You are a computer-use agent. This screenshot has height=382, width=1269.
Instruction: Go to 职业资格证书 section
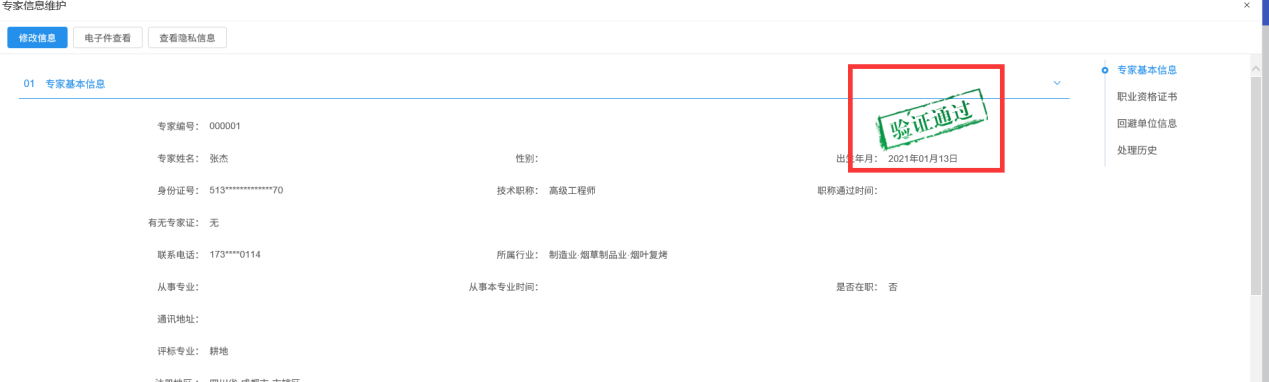1147,97
